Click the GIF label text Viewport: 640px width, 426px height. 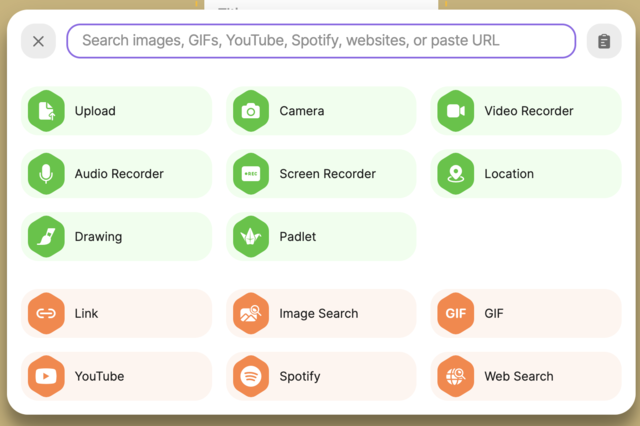click(494, 313)
